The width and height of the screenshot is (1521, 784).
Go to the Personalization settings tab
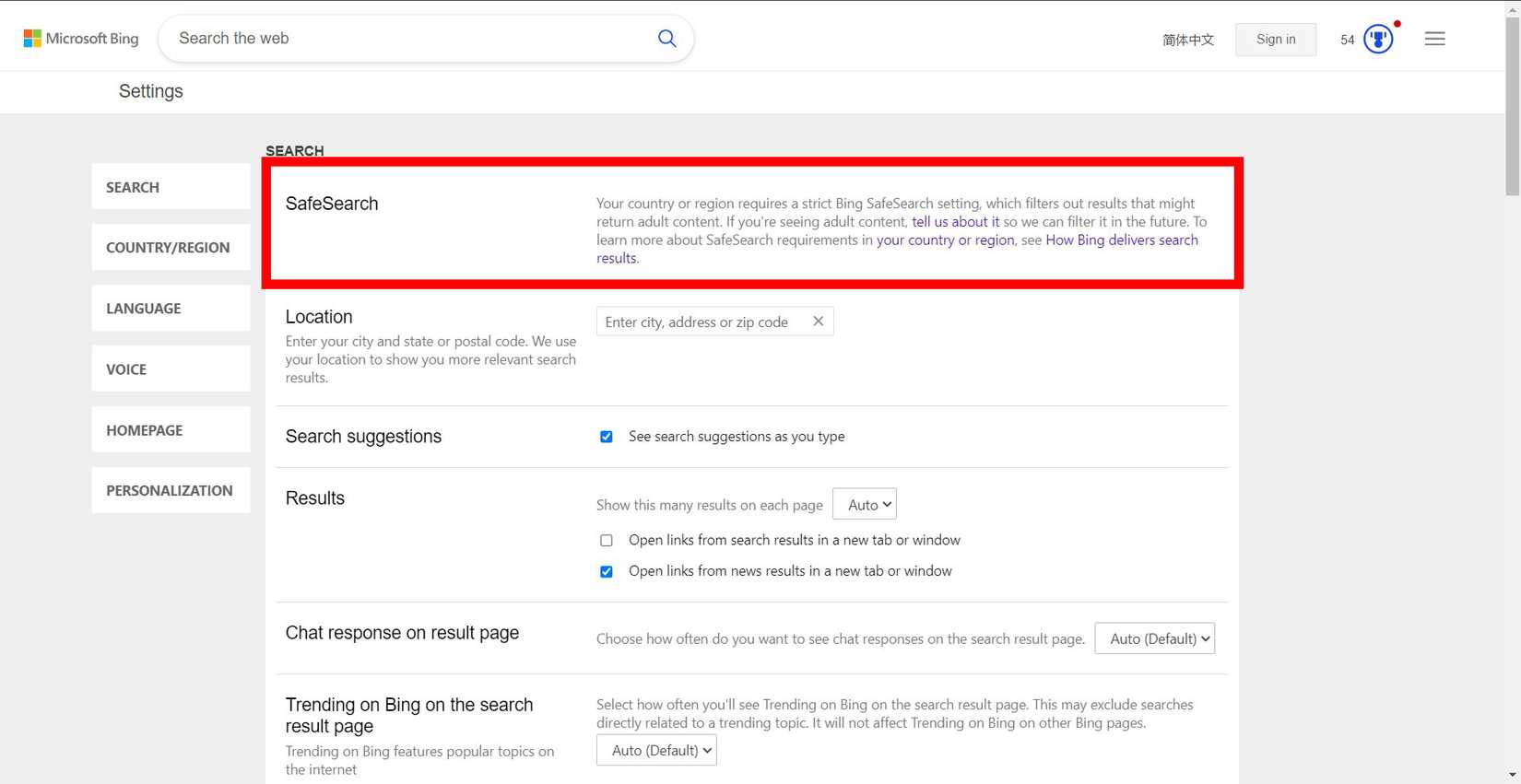click(171, 491)
